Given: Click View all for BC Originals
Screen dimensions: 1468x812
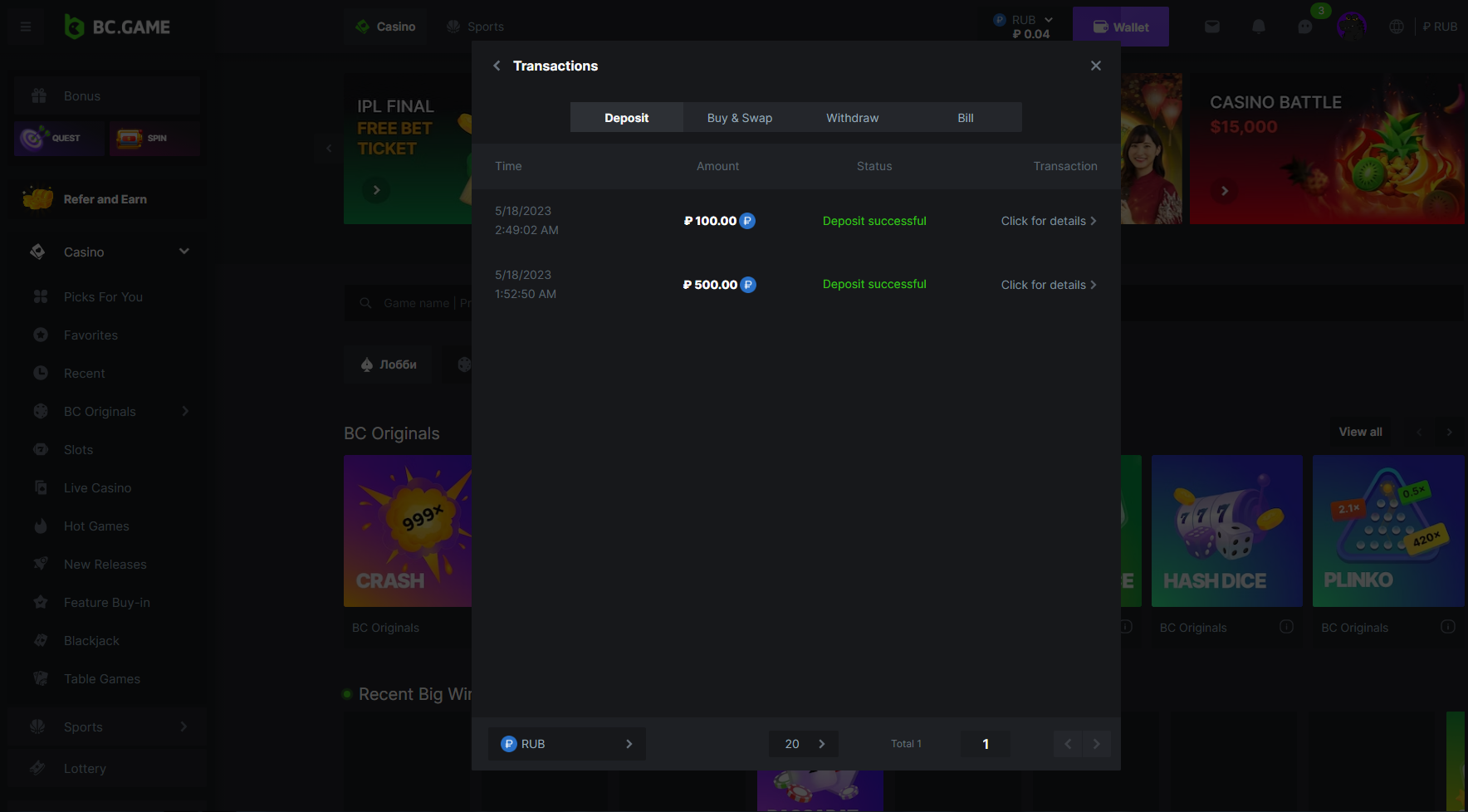Looking at the screenshot, I should pyautogui.click(x=1360, y=432).
